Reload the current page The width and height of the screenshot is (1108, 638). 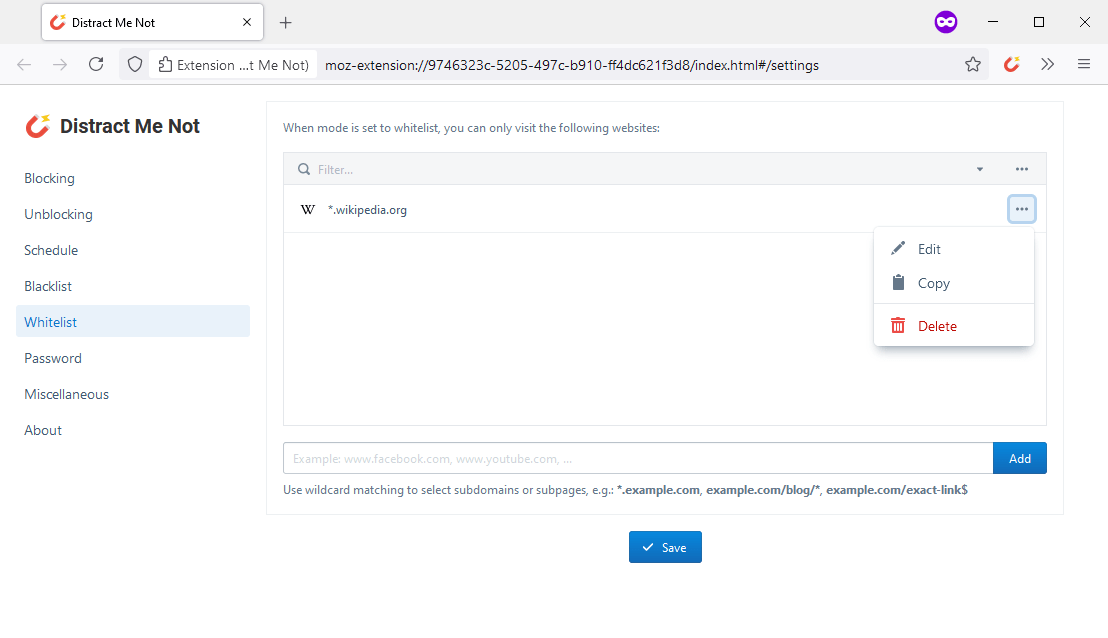[x=96, y=64]
